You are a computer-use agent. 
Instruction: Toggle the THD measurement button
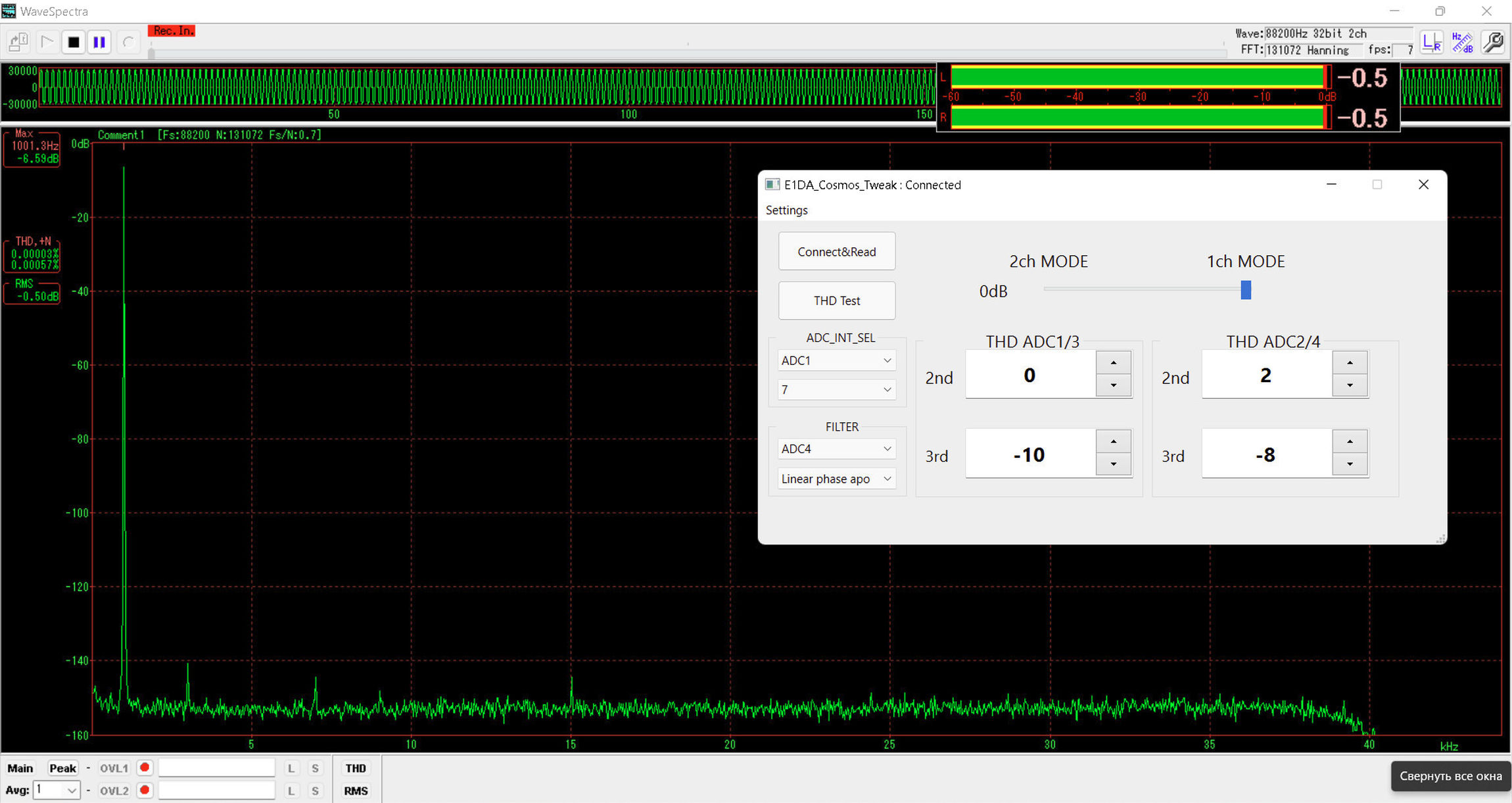(356, 768)
